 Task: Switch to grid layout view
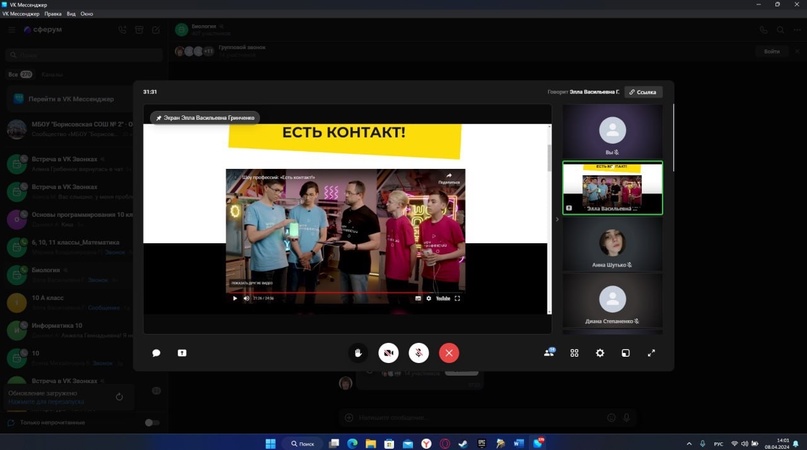point(574,353)
